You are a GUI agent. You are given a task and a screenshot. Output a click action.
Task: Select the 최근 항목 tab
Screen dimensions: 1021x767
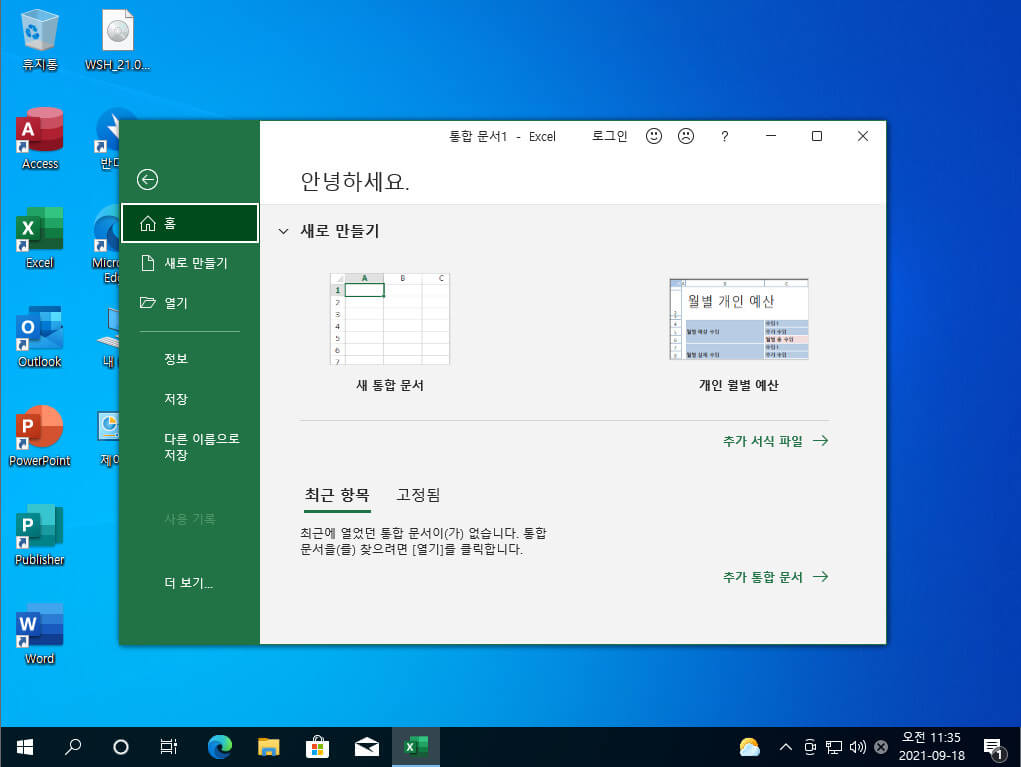tap(337, 495)
